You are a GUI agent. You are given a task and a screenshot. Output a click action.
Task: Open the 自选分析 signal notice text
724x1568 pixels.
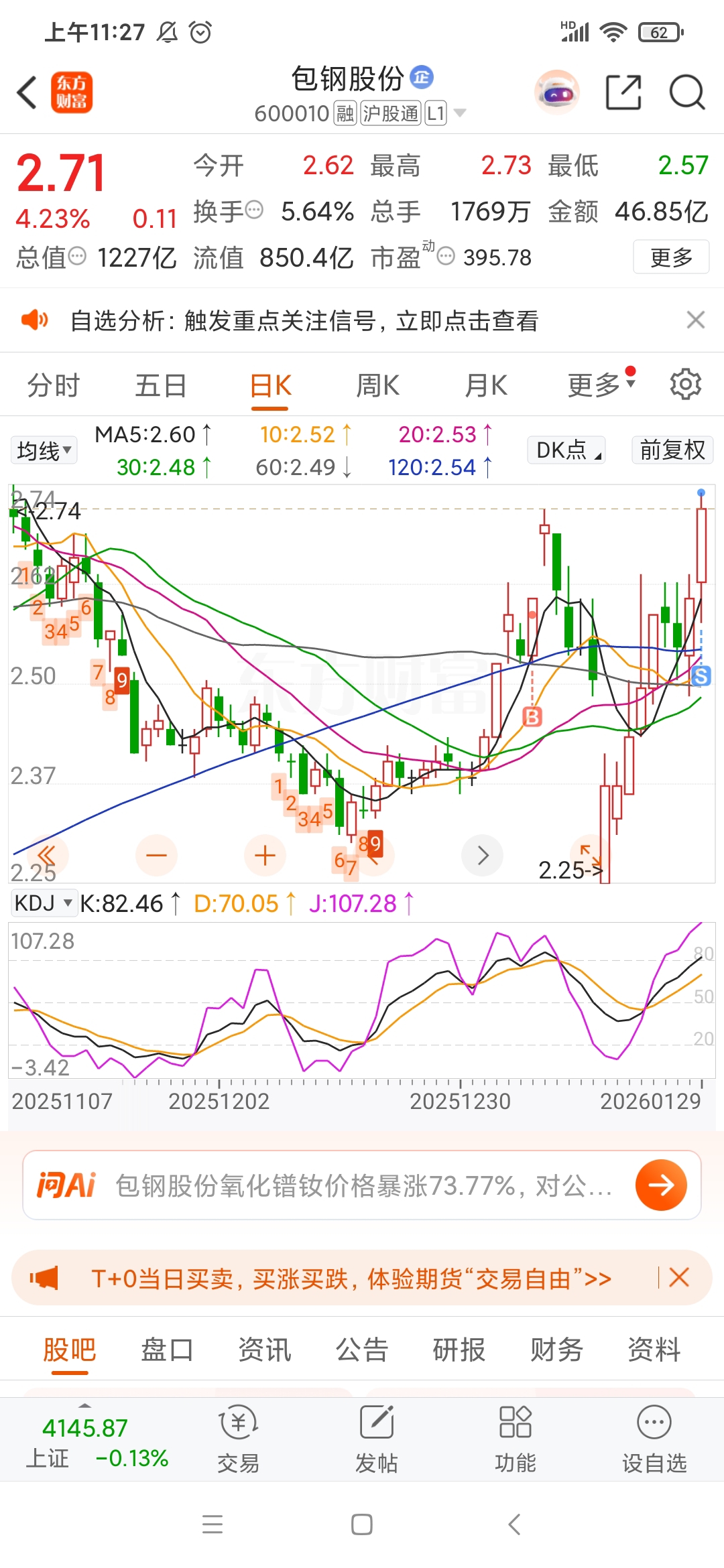(x=304, y=320)
